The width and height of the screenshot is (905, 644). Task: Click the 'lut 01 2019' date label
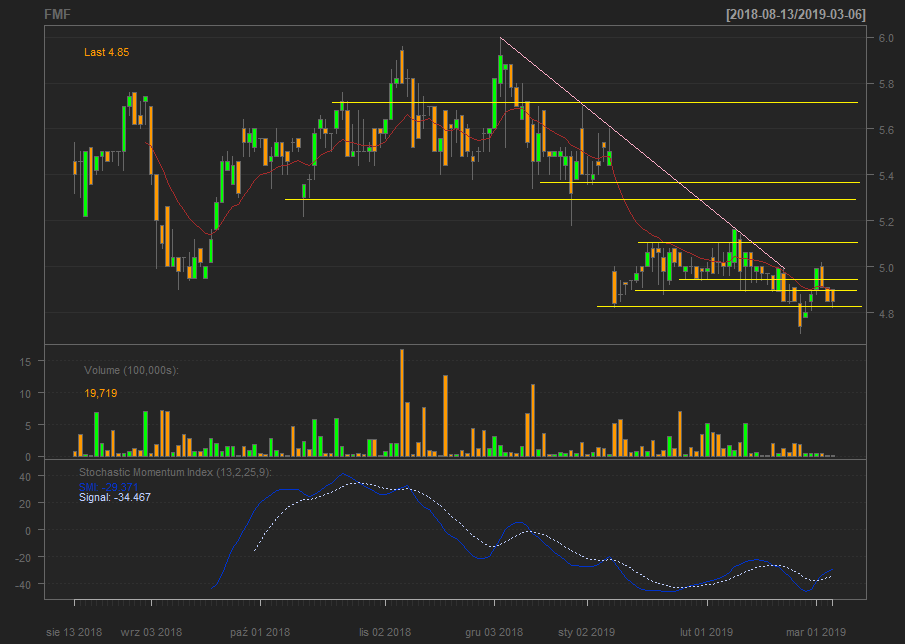click(x=706, y=632)
